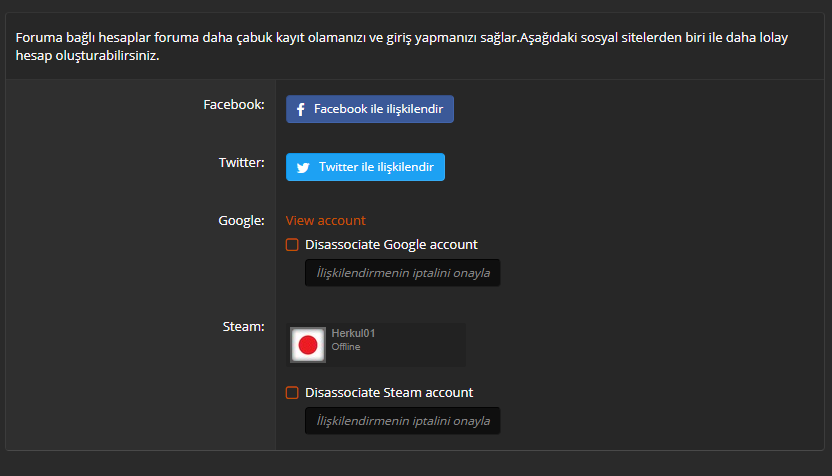Open the red circle Steam avatar
Viewport: 832px width, 476px height.
tap(308, 345)
